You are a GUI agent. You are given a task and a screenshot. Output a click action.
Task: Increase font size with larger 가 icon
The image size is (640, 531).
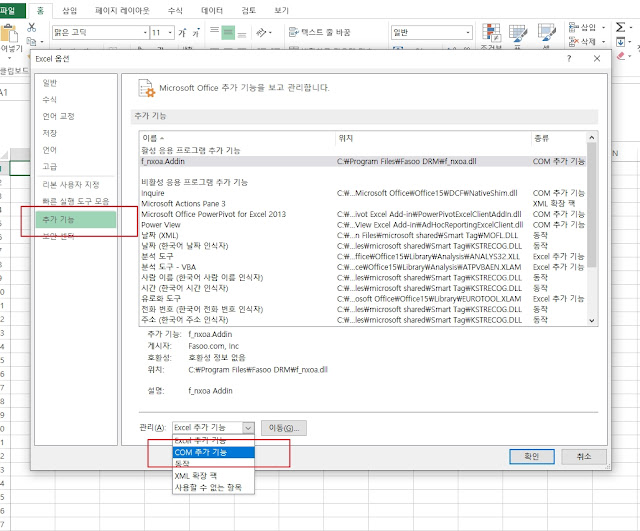point(182,32)
